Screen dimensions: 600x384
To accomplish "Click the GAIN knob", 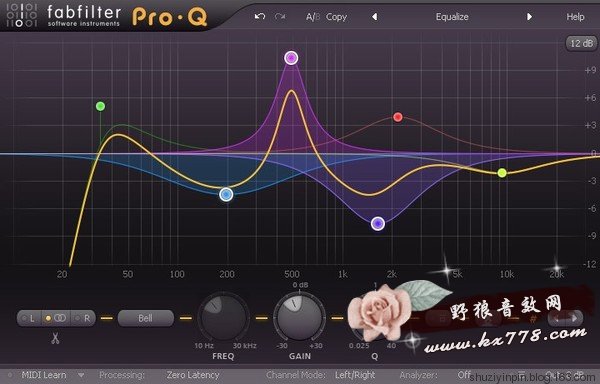I will coord(300,317).
